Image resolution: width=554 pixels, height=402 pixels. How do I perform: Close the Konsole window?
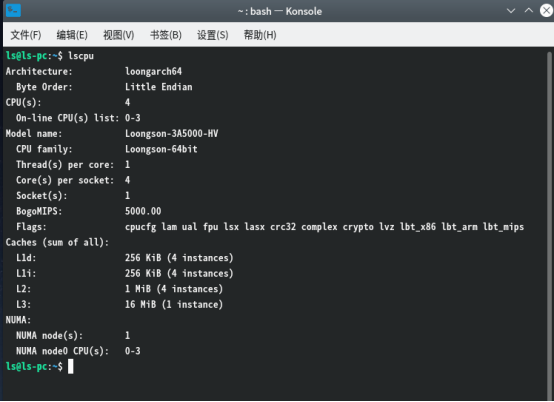coord(546,11)
